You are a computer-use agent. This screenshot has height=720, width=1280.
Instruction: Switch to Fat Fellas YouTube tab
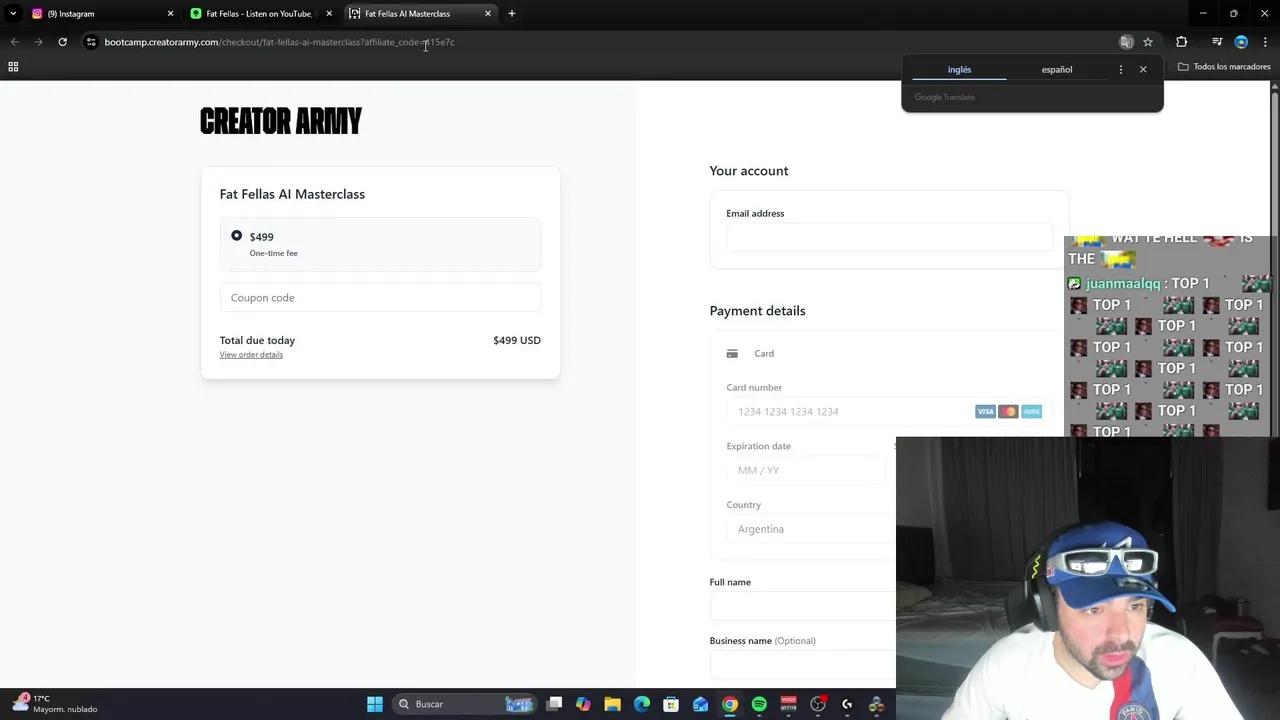259,13
